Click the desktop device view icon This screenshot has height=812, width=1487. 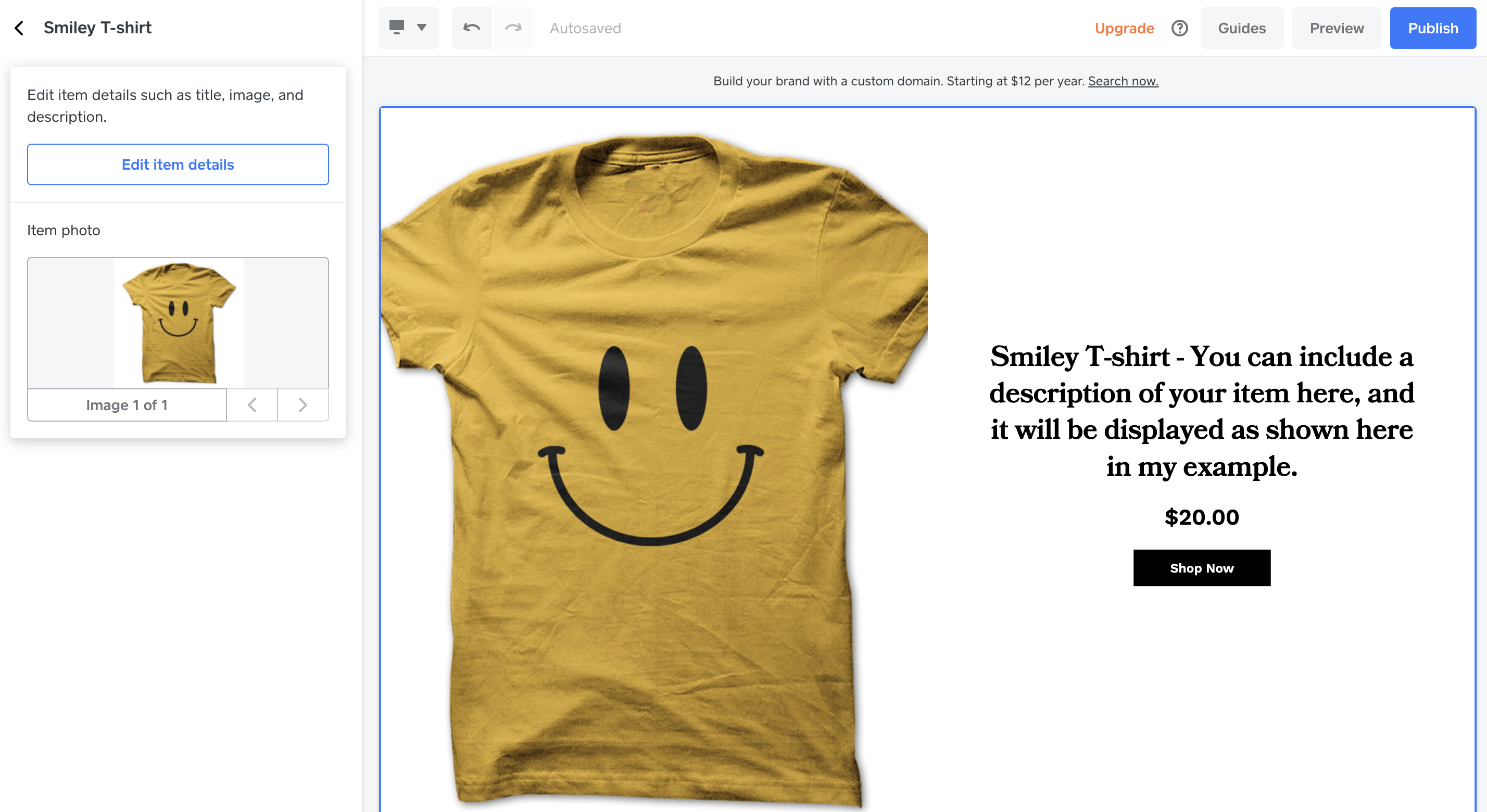click(397, 27)
